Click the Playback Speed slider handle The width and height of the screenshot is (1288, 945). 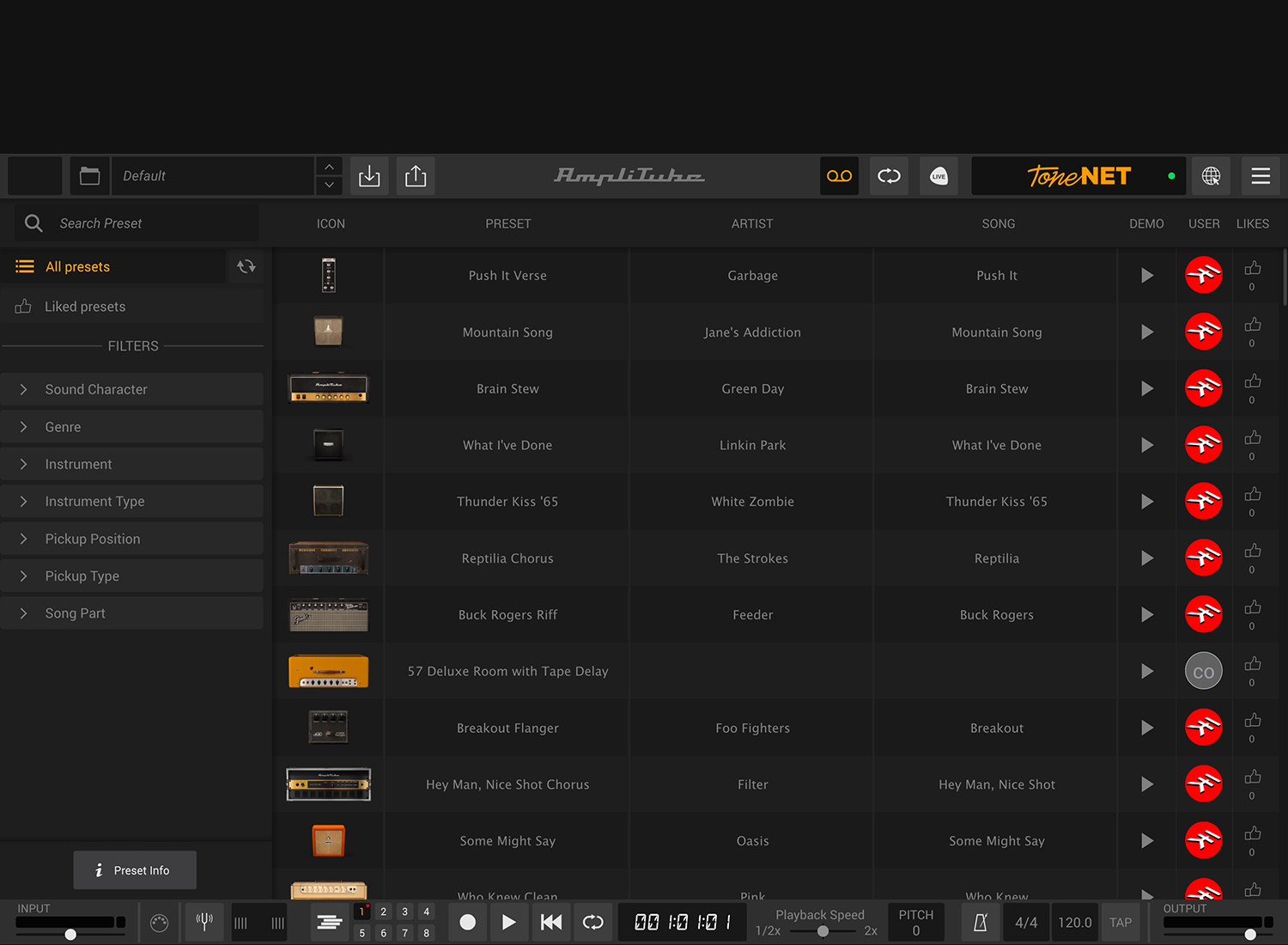click(823, 931)
